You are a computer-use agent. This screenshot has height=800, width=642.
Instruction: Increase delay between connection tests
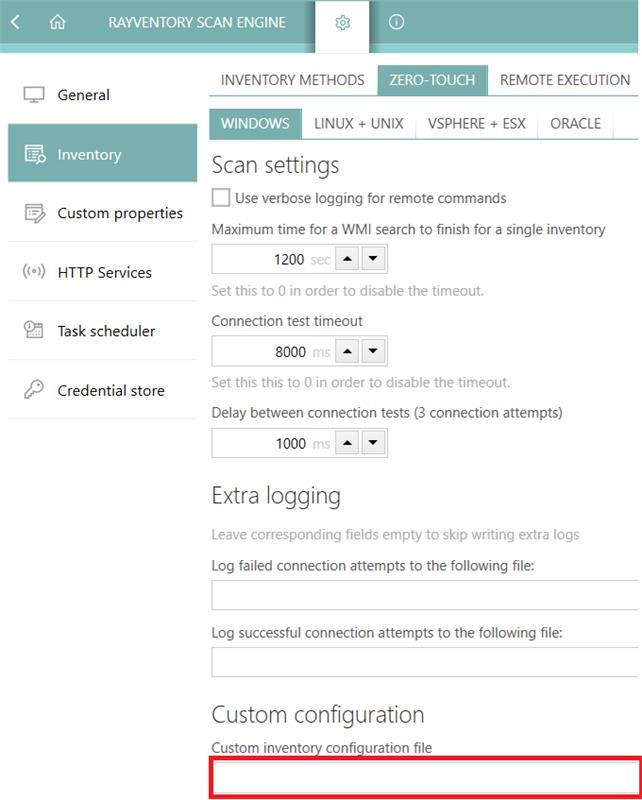click(x=347, y=443)
